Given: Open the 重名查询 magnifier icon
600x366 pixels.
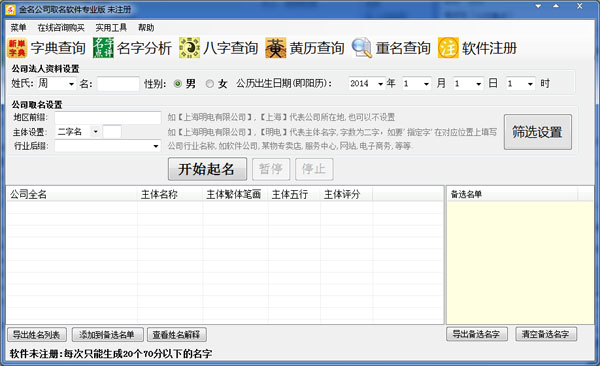Looking at the screenshot, I should (362, 48).
